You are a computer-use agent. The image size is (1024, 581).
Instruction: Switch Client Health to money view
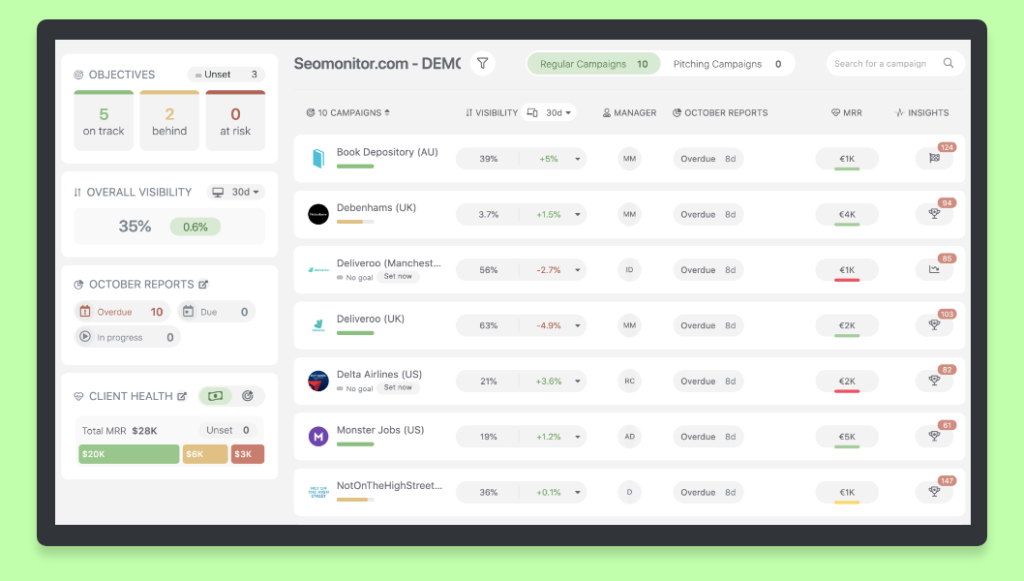tap(215, 396)
